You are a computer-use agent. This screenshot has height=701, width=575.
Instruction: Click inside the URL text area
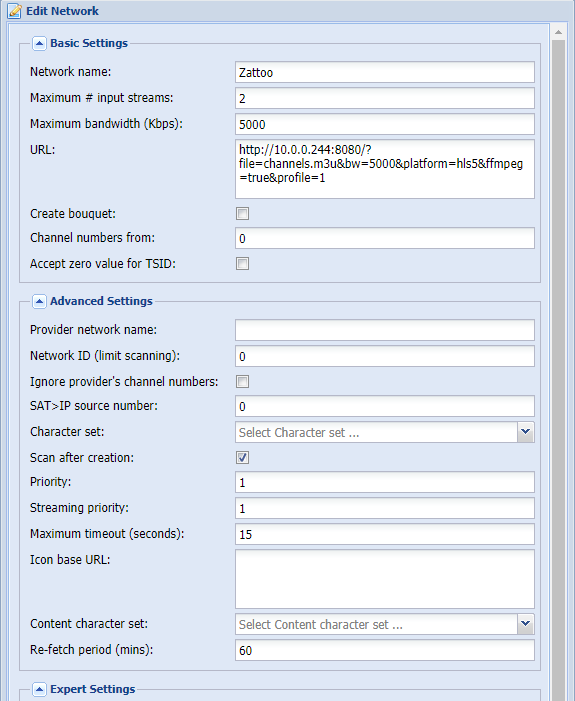point(385,169)
